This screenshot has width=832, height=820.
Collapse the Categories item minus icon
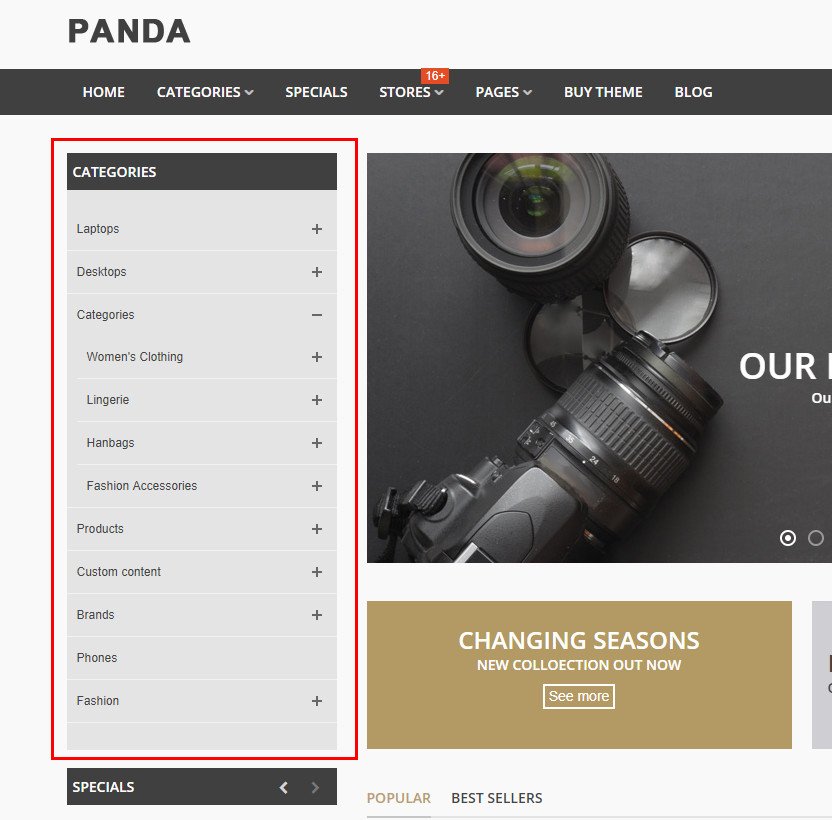(317, 315)
